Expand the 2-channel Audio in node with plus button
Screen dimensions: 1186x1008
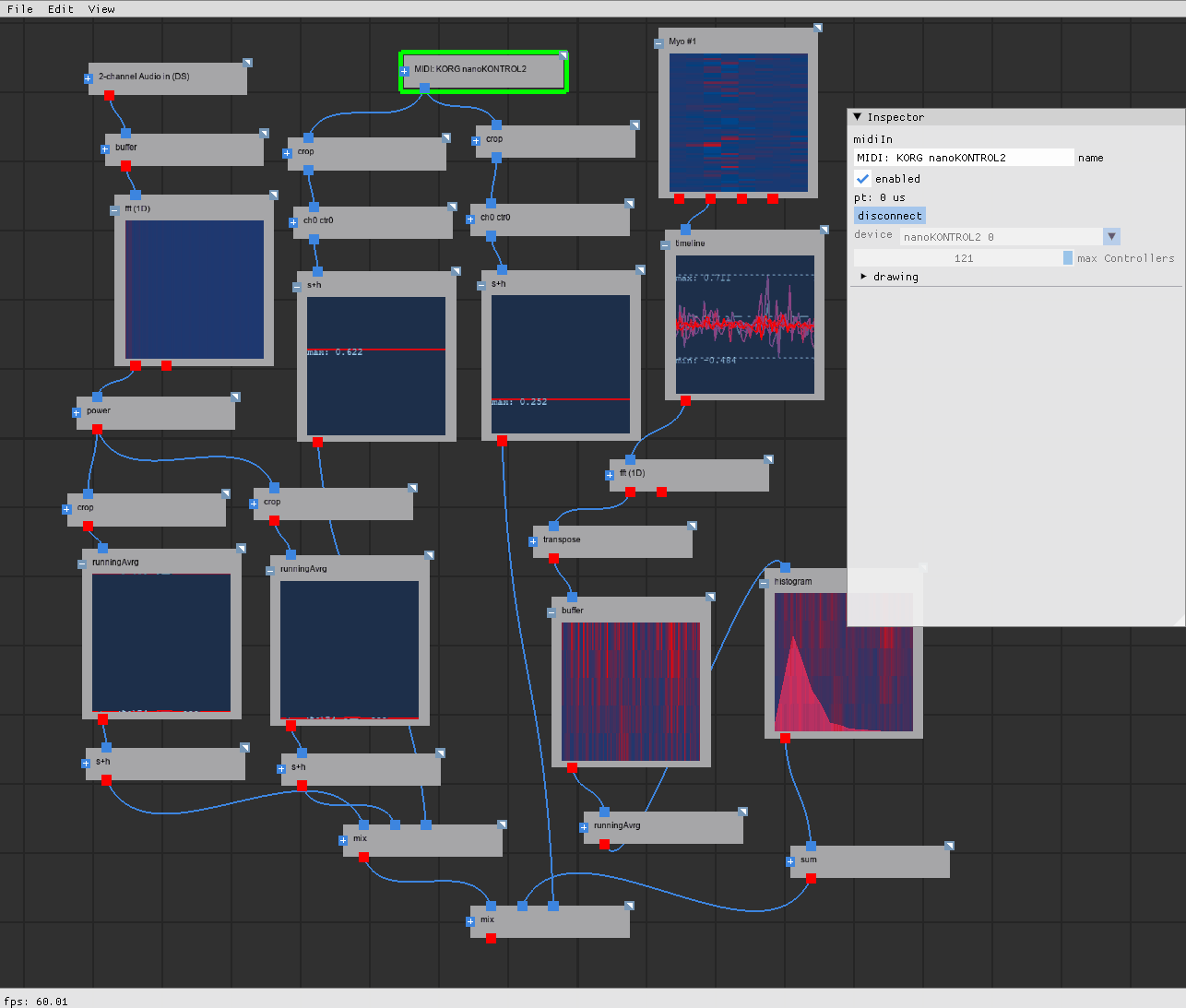(x=89, y=78)
